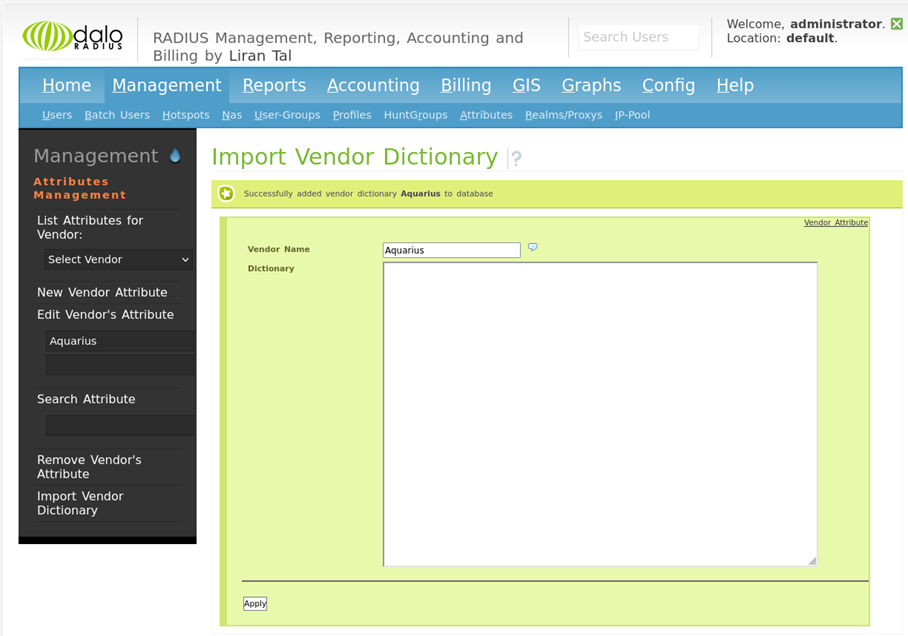The width and height of the screenshot is (908, 636).
Task: Click the Dictionary textarea resize handle
Action: click(812, 561)
